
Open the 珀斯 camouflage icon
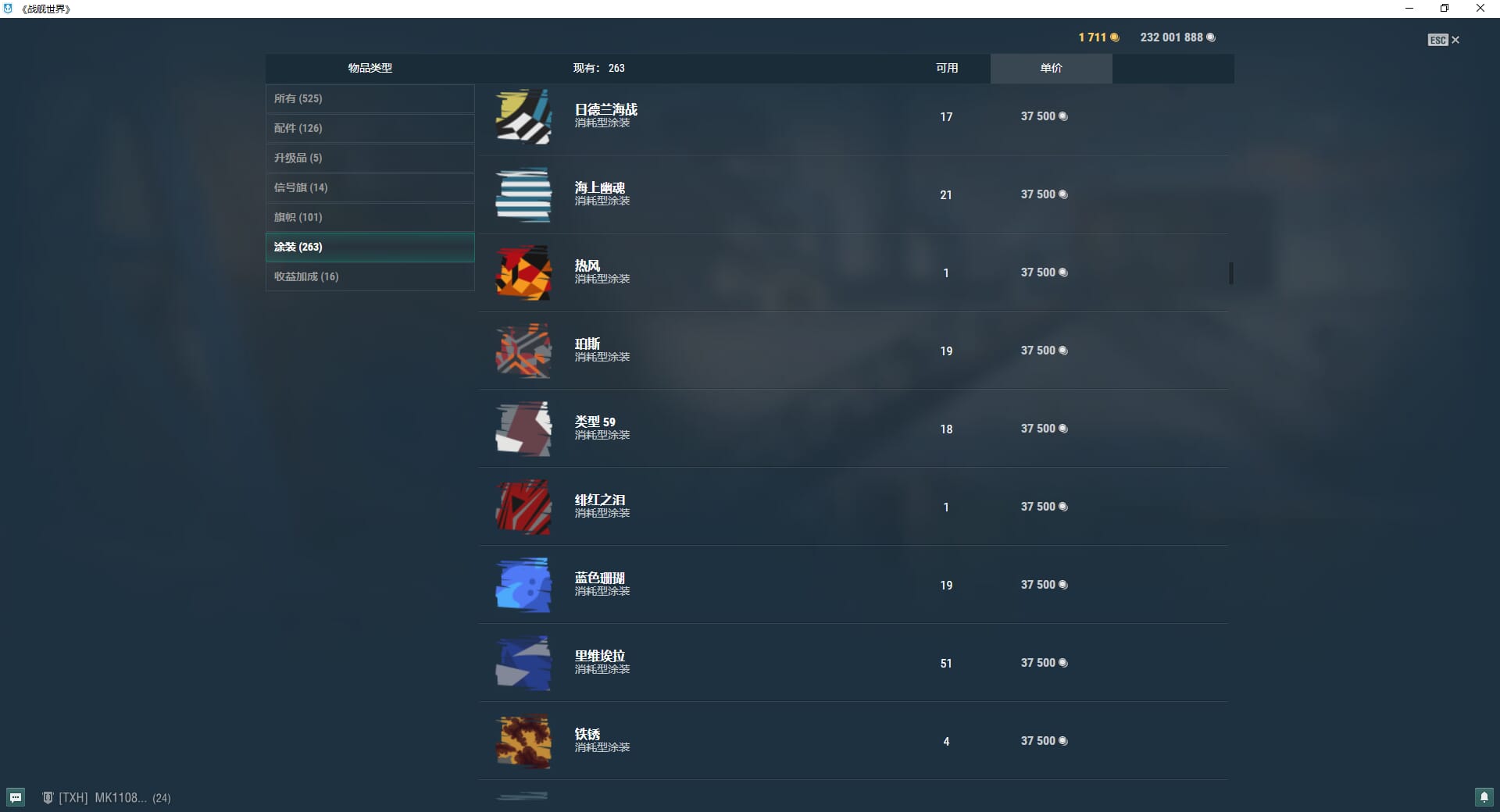point(523,351)
